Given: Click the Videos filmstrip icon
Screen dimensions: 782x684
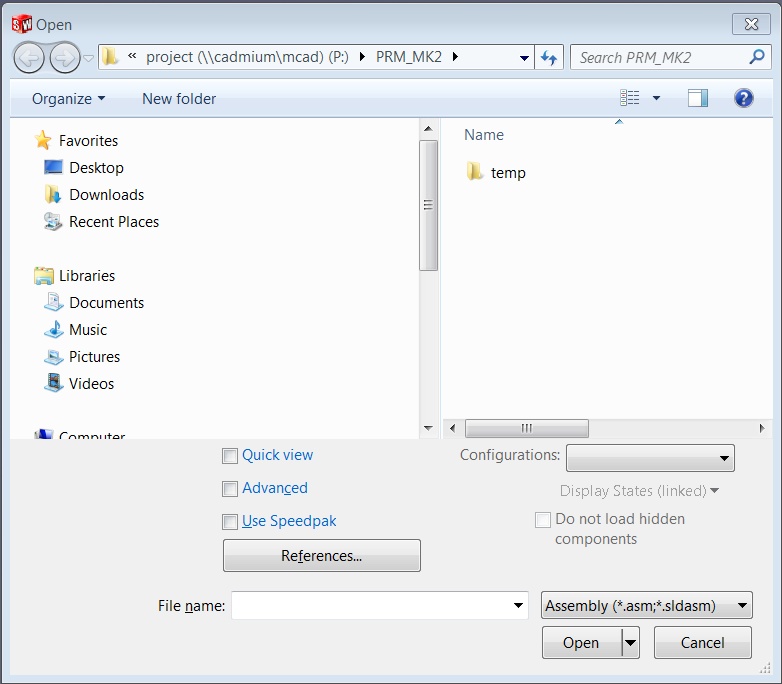Looking at the screenshot, I should tap(53, 383).
